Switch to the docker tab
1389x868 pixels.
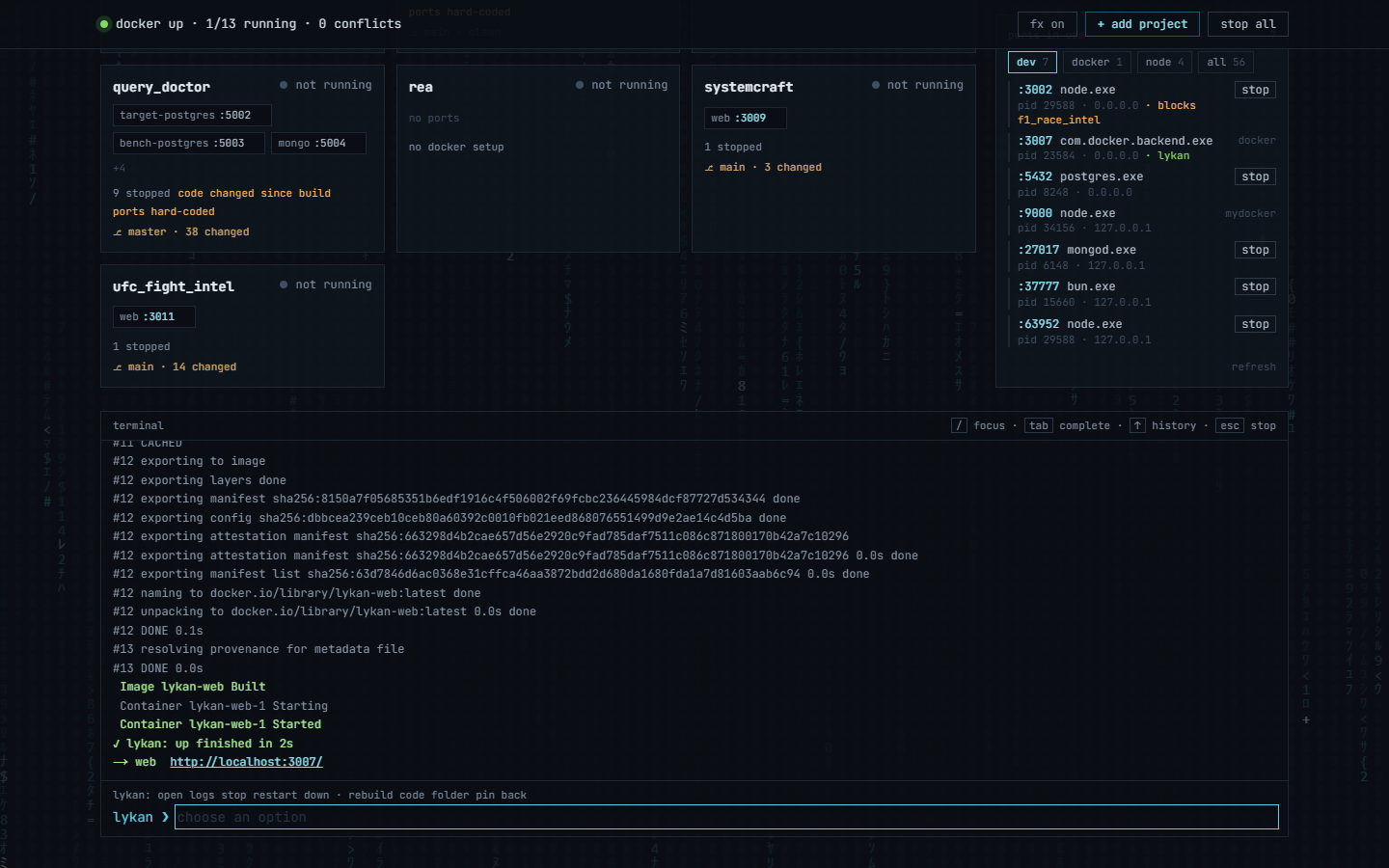(1097, 62)
